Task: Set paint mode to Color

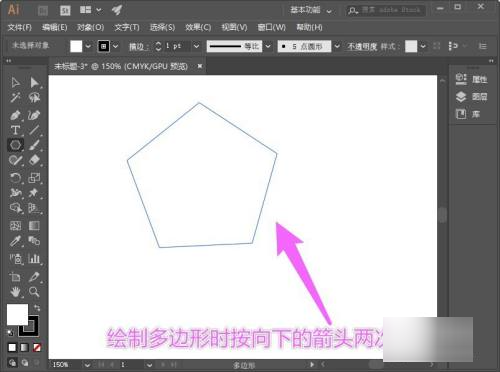Action: [12, 348]
